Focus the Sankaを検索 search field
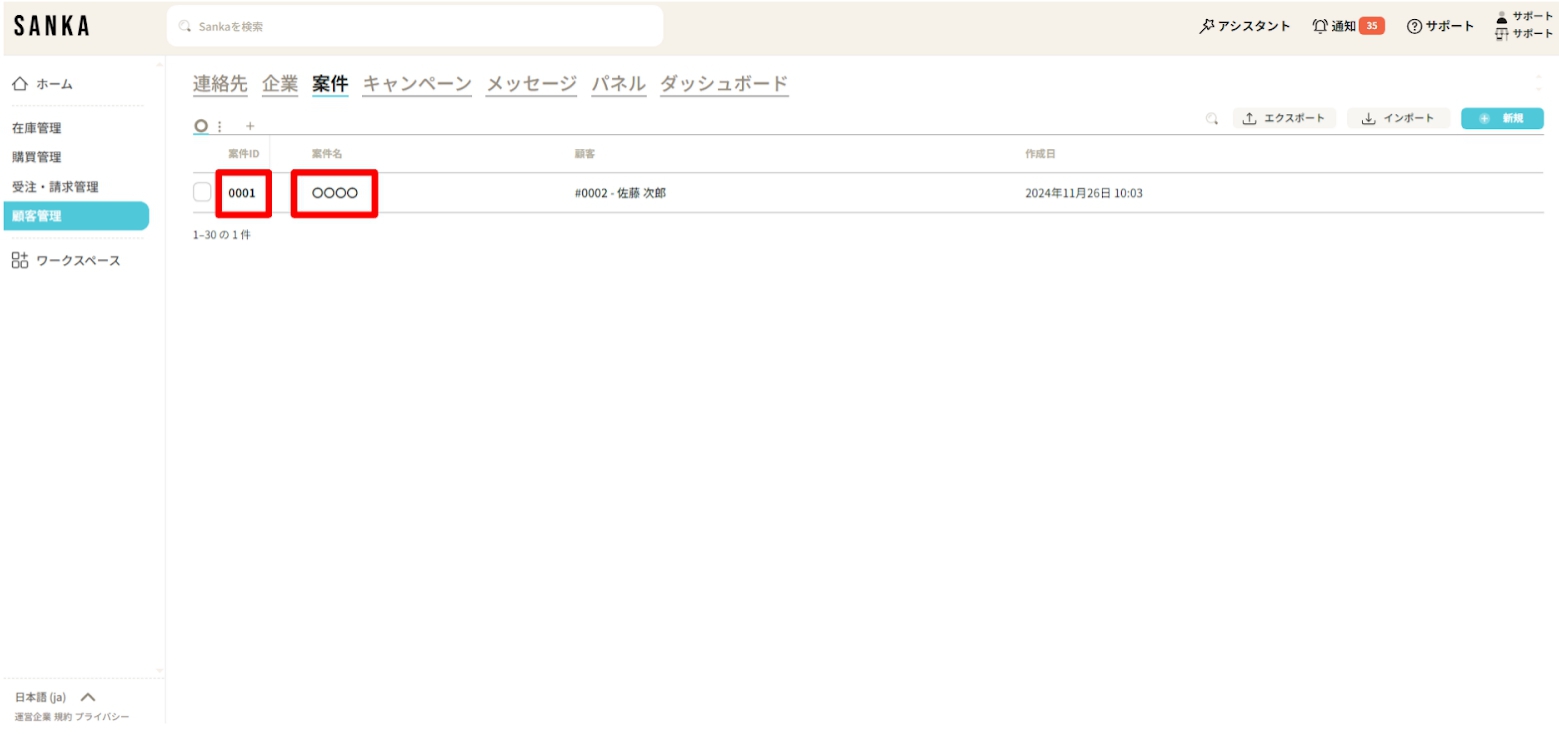 click(x=415, y=26)
